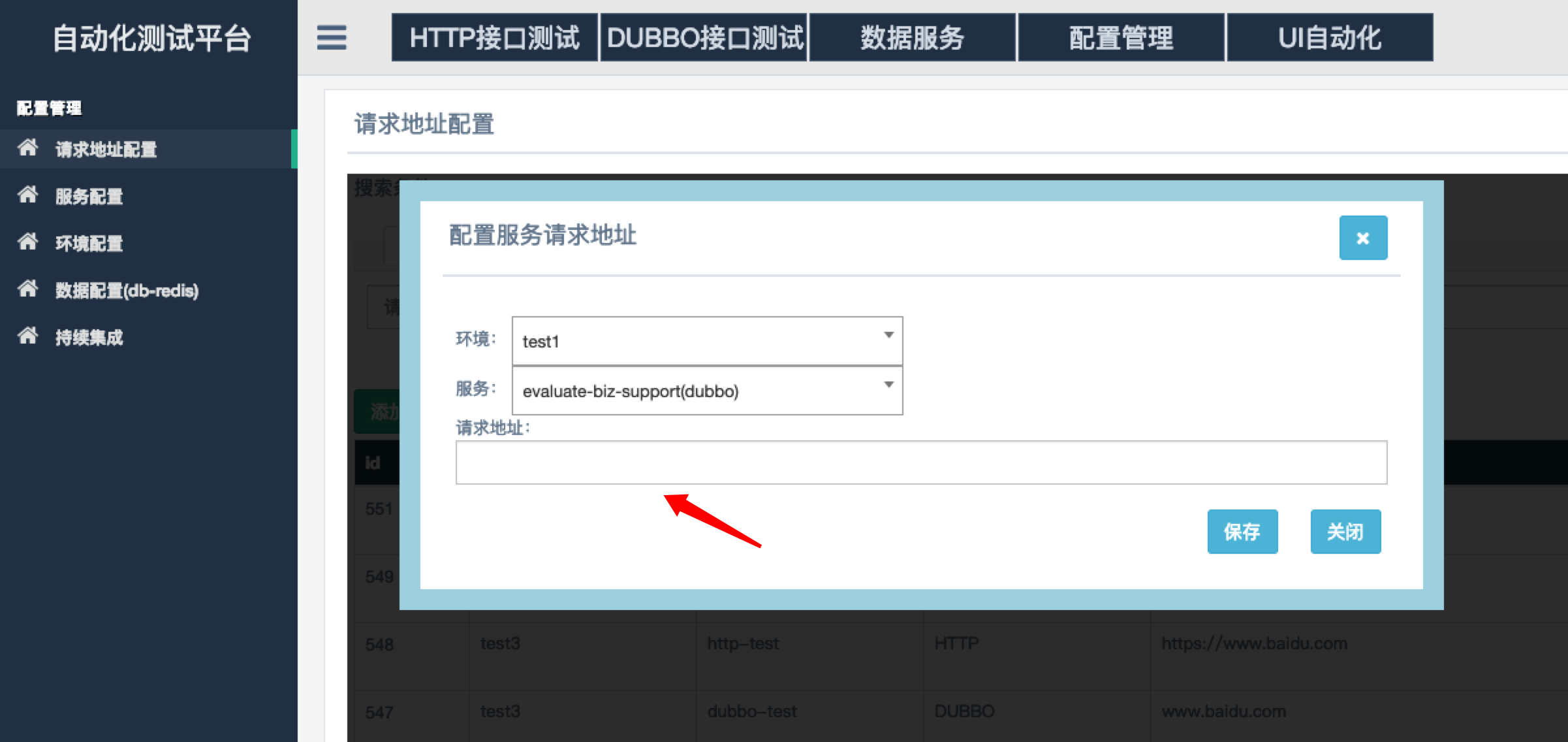Switch to the 配置管理 tab
Viewport: 1568px width, 742px height.
[x=1121, y=37]
